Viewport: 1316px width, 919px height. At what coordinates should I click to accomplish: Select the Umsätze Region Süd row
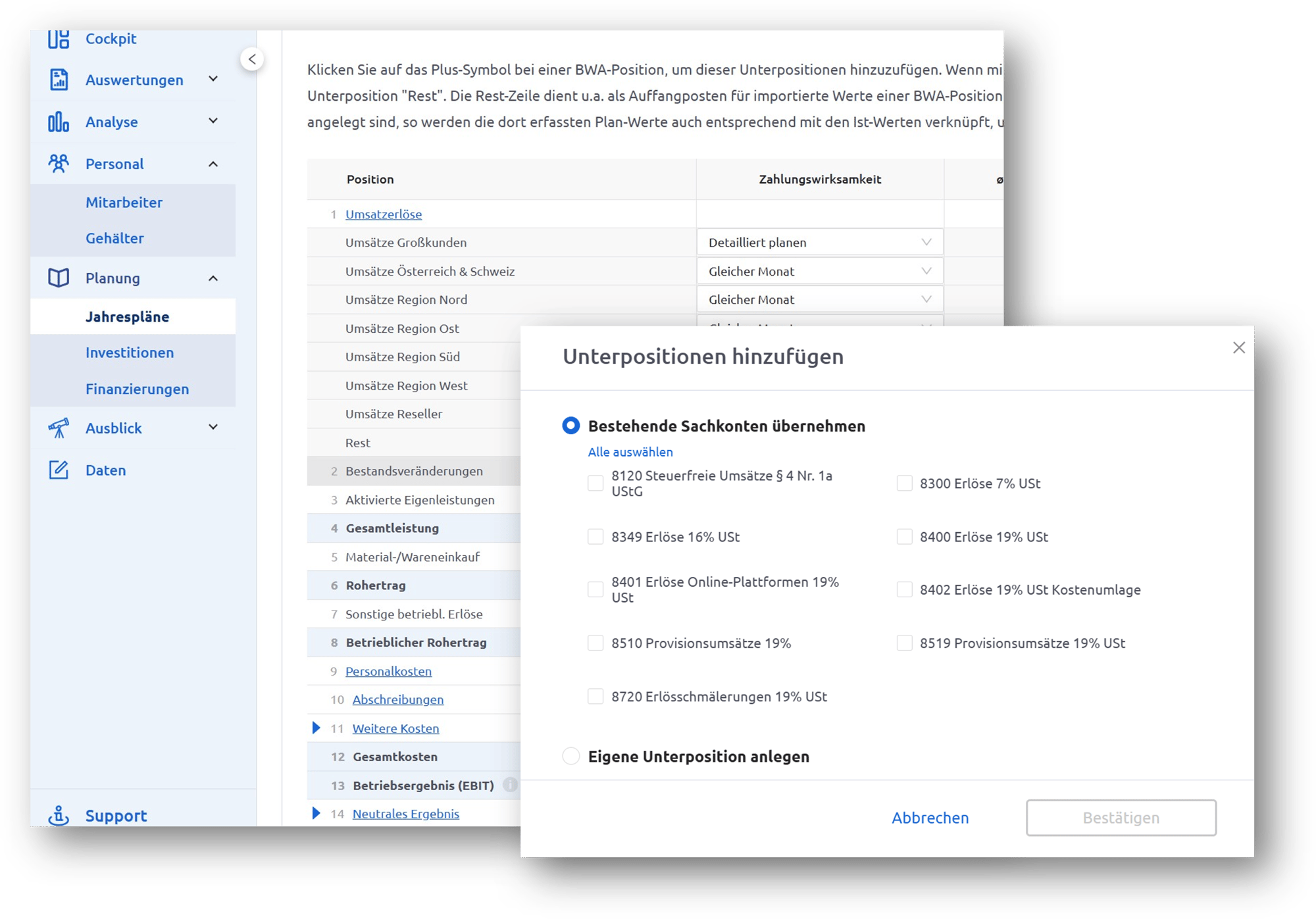[x=414, y=357]
